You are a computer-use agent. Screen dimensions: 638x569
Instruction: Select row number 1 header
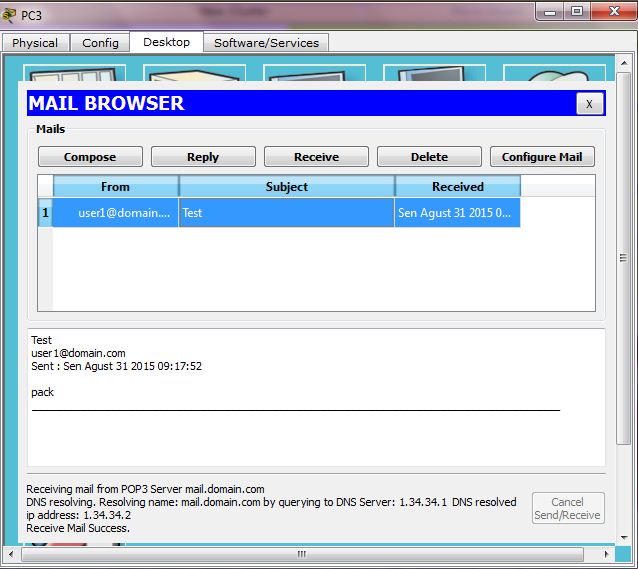click(45, 212)
